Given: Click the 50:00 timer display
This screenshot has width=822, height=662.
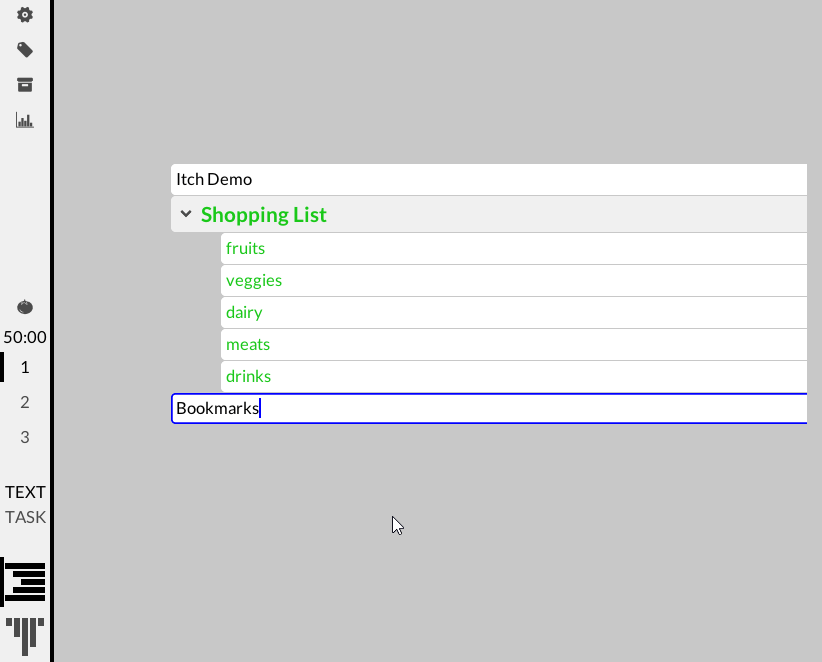Looking at the screenshot, I should tap(25, 338).
